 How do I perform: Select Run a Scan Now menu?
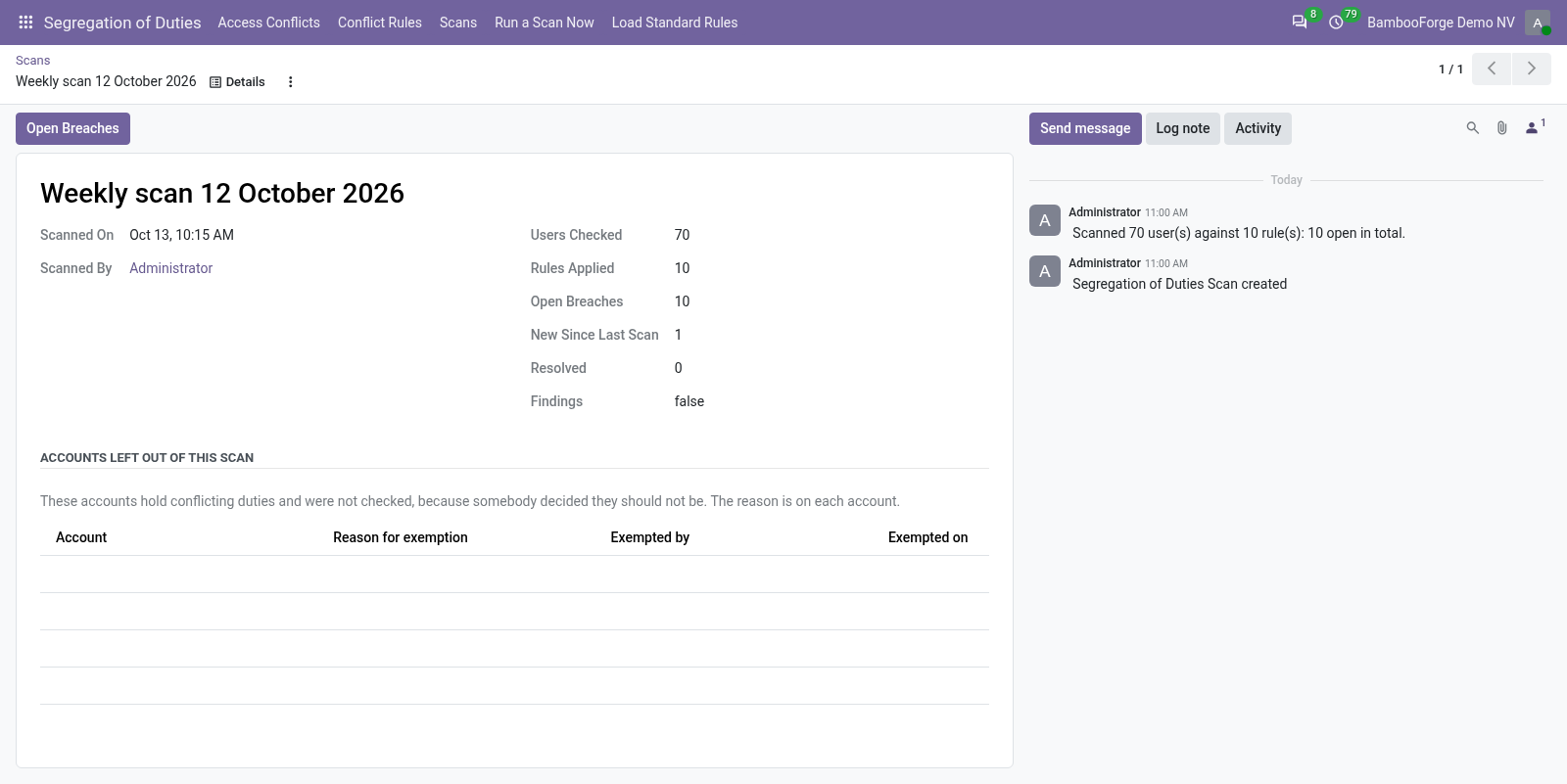[x=545, y=23]
